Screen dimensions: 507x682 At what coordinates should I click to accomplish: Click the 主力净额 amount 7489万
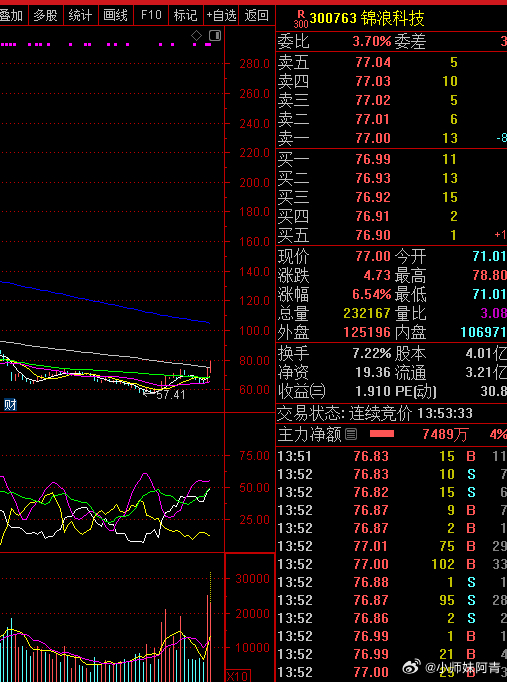[445, 434]
